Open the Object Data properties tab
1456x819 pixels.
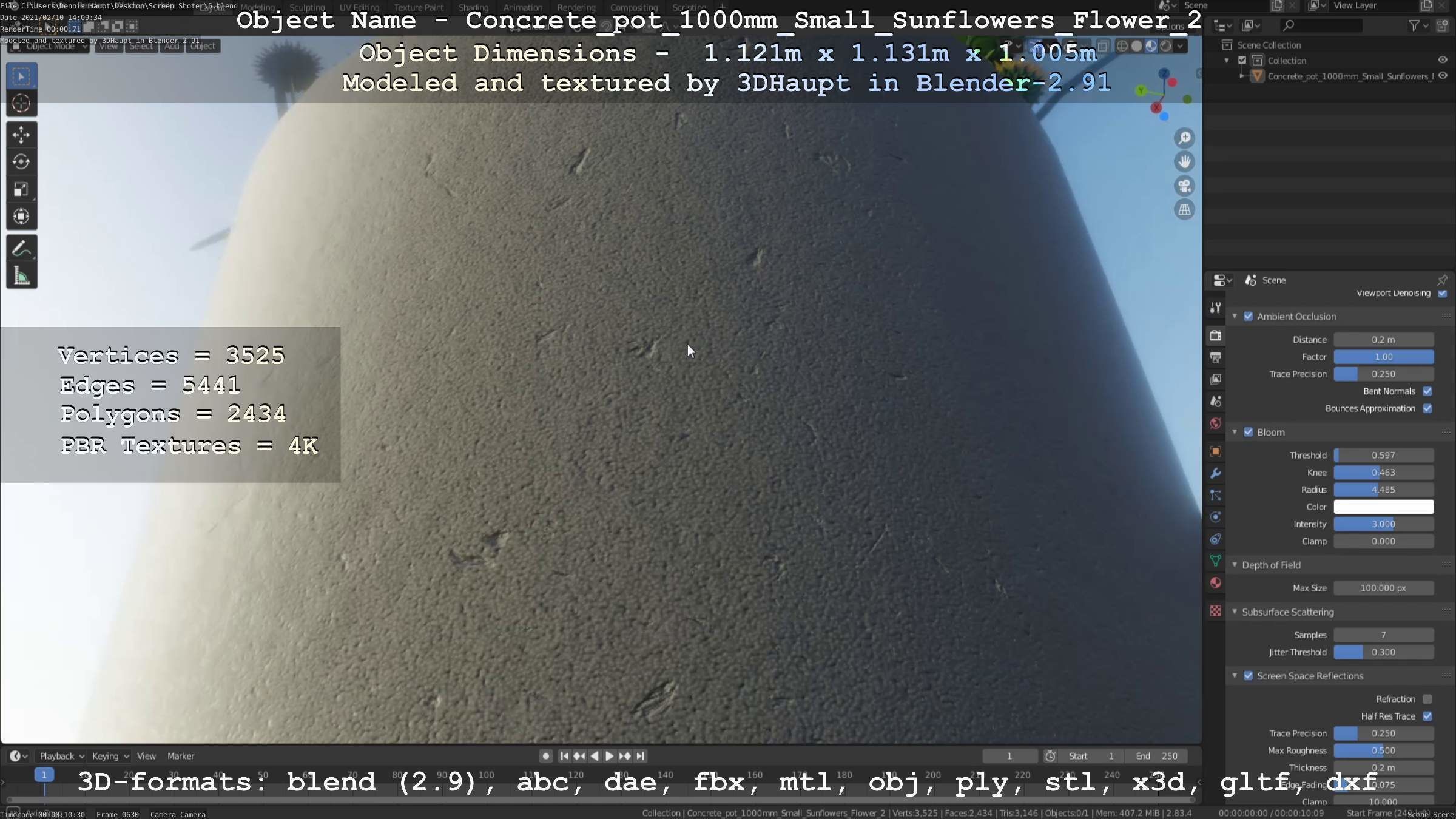click(1216, 561)
